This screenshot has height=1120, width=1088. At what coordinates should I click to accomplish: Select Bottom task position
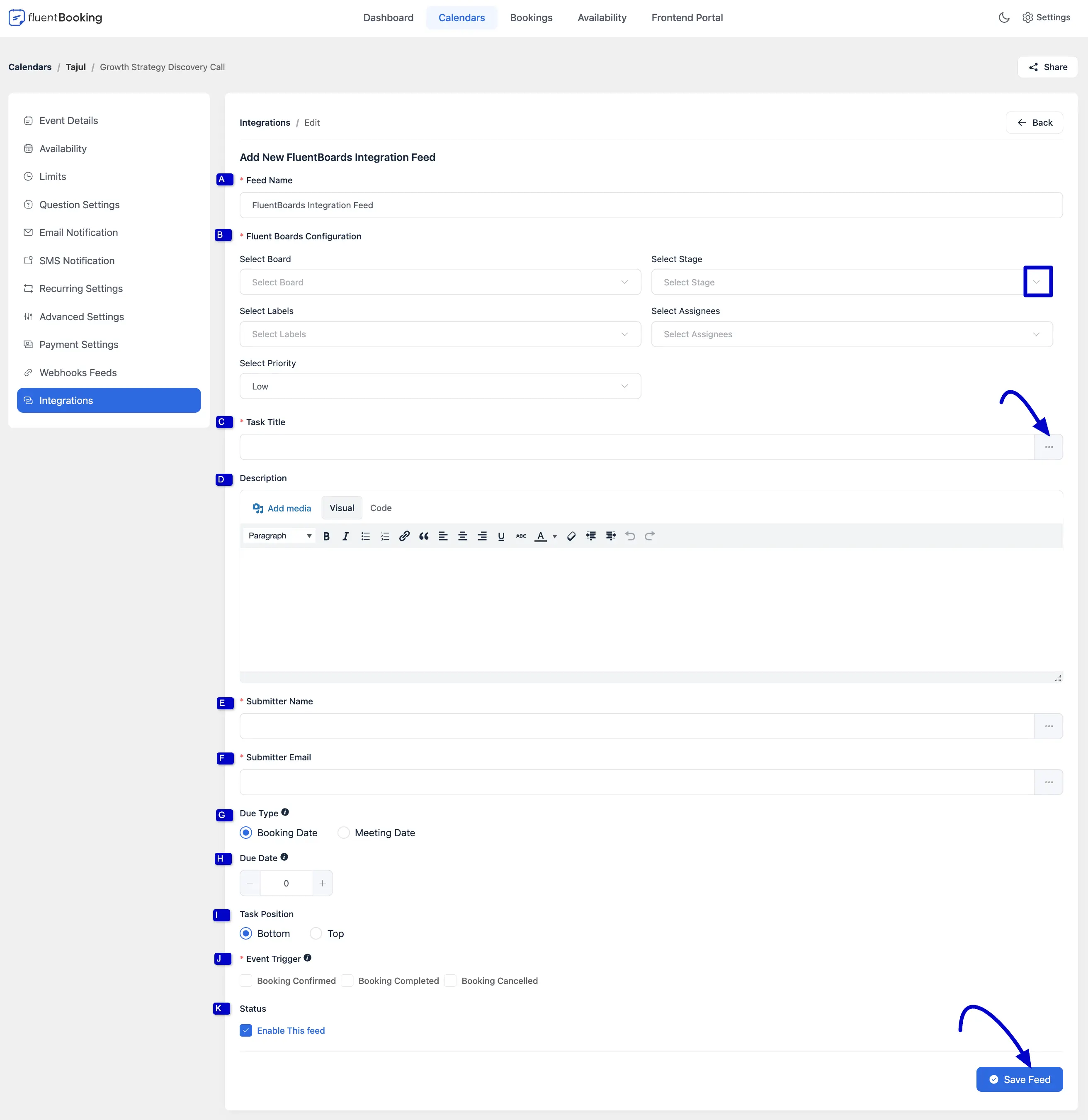[x=246, y=933]
